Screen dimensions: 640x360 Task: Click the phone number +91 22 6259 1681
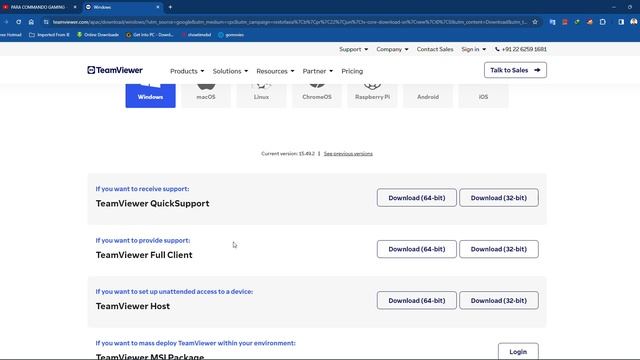tap(520, 49)
